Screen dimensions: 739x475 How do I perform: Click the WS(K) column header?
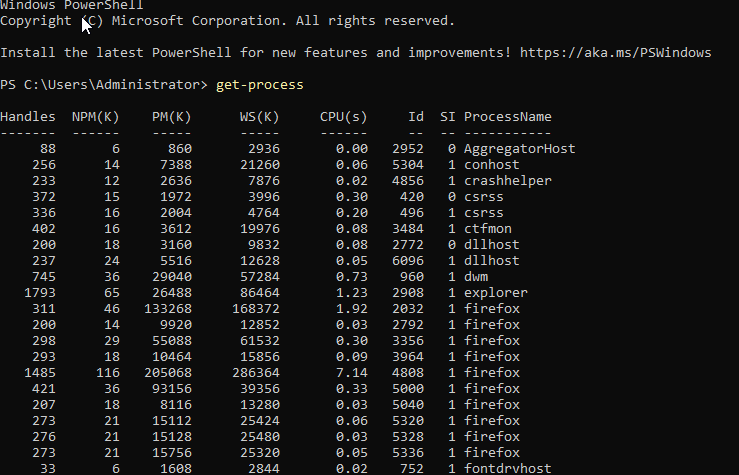[x=260, y=116]
